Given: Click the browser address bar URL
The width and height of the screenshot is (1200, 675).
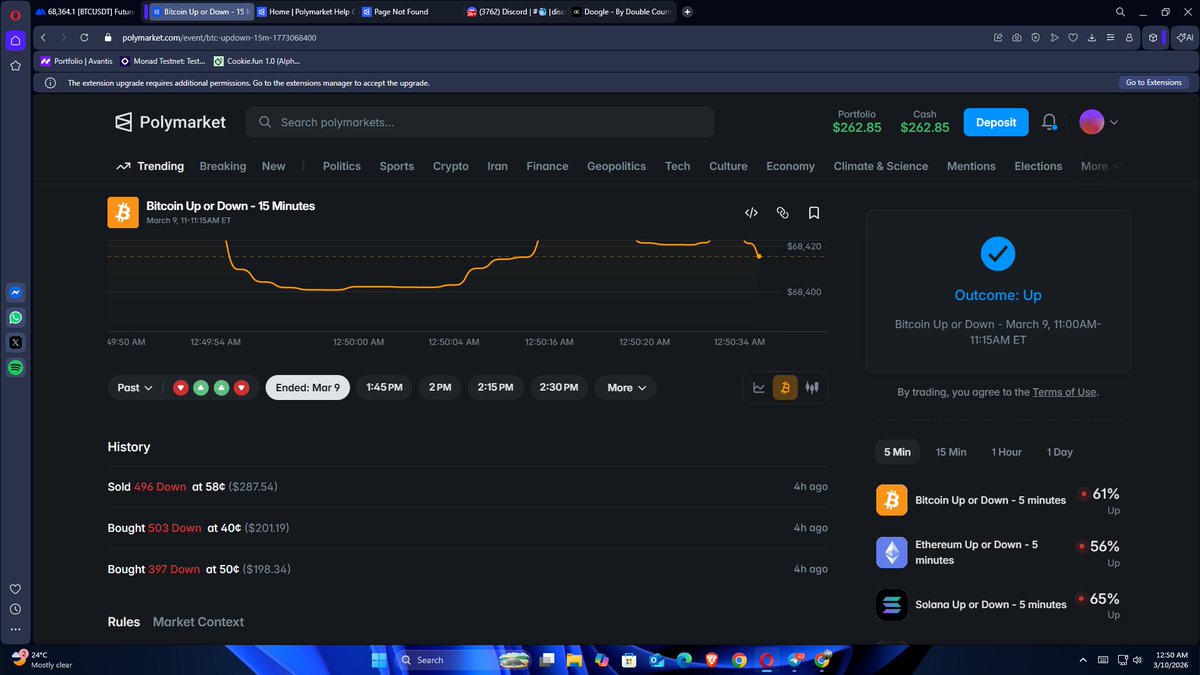Looking at the screenshot, I should 219,38.
